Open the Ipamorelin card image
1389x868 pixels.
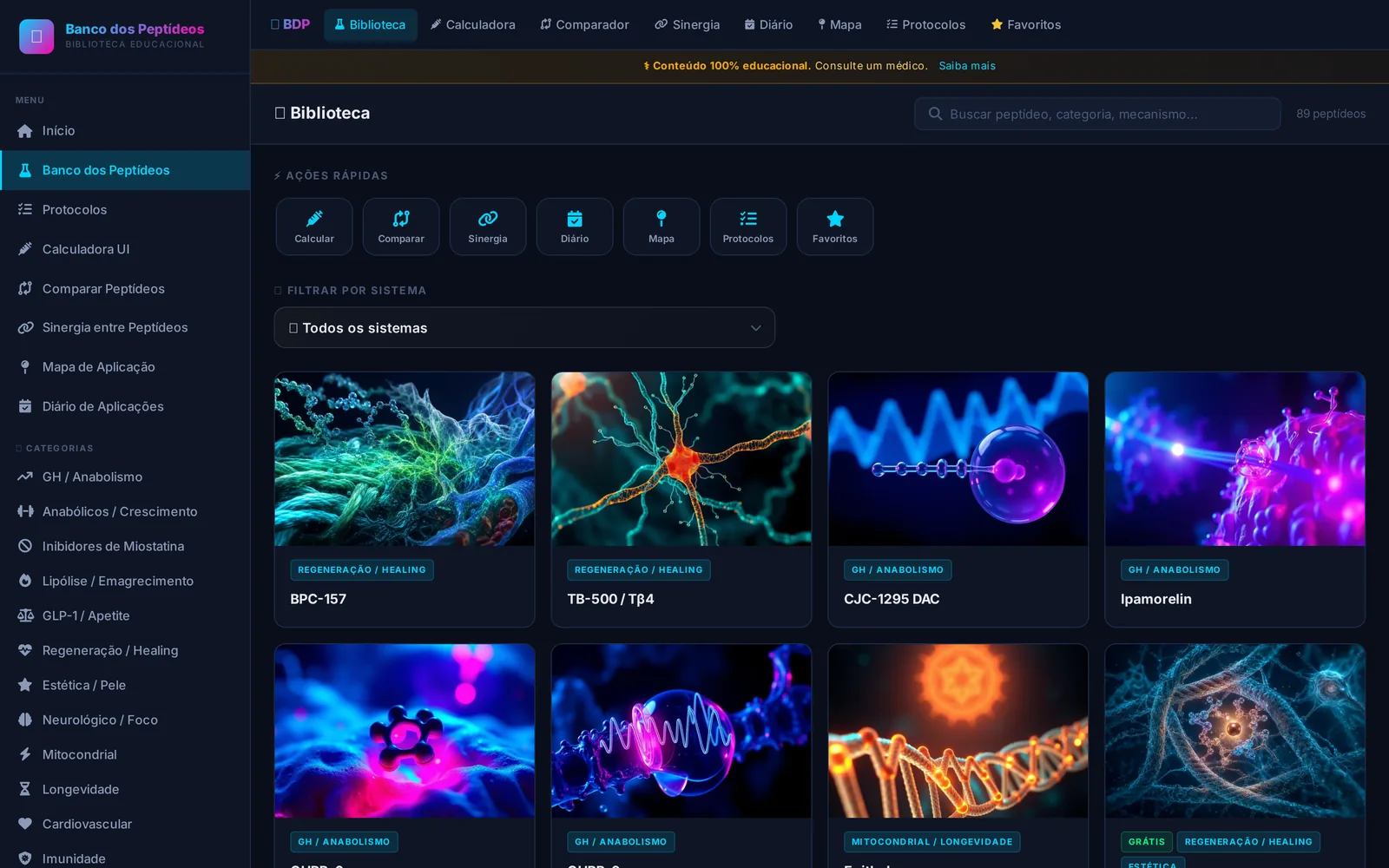pos(1235,459)
